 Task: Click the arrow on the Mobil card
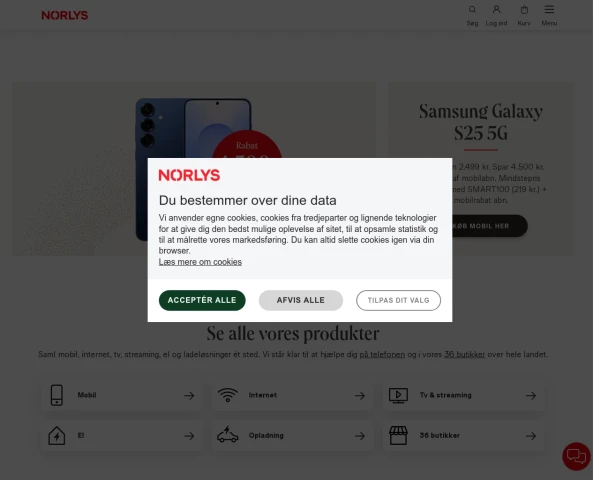(189, 395)
